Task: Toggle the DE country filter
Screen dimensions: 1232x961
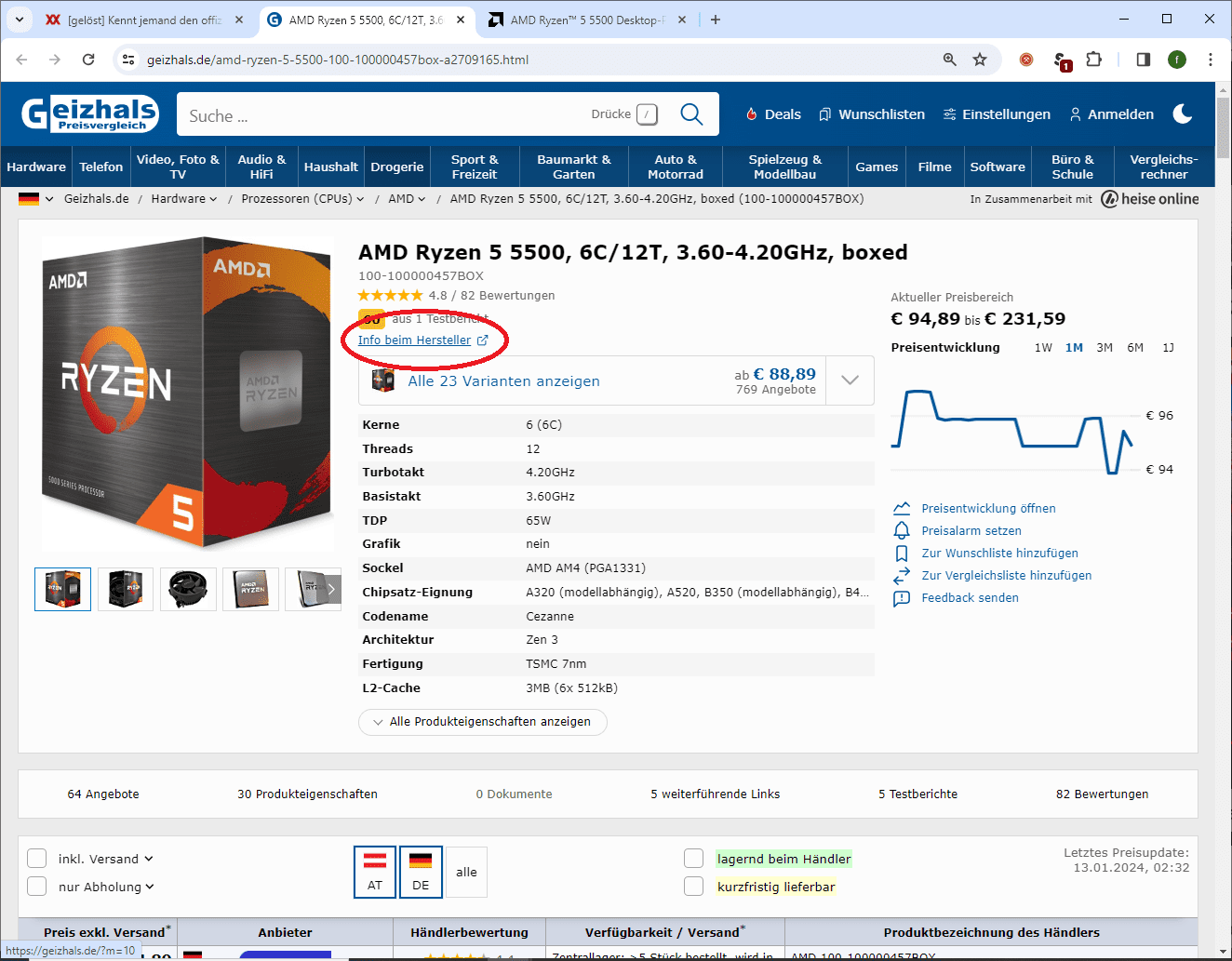Action: (x=421, y=872)
